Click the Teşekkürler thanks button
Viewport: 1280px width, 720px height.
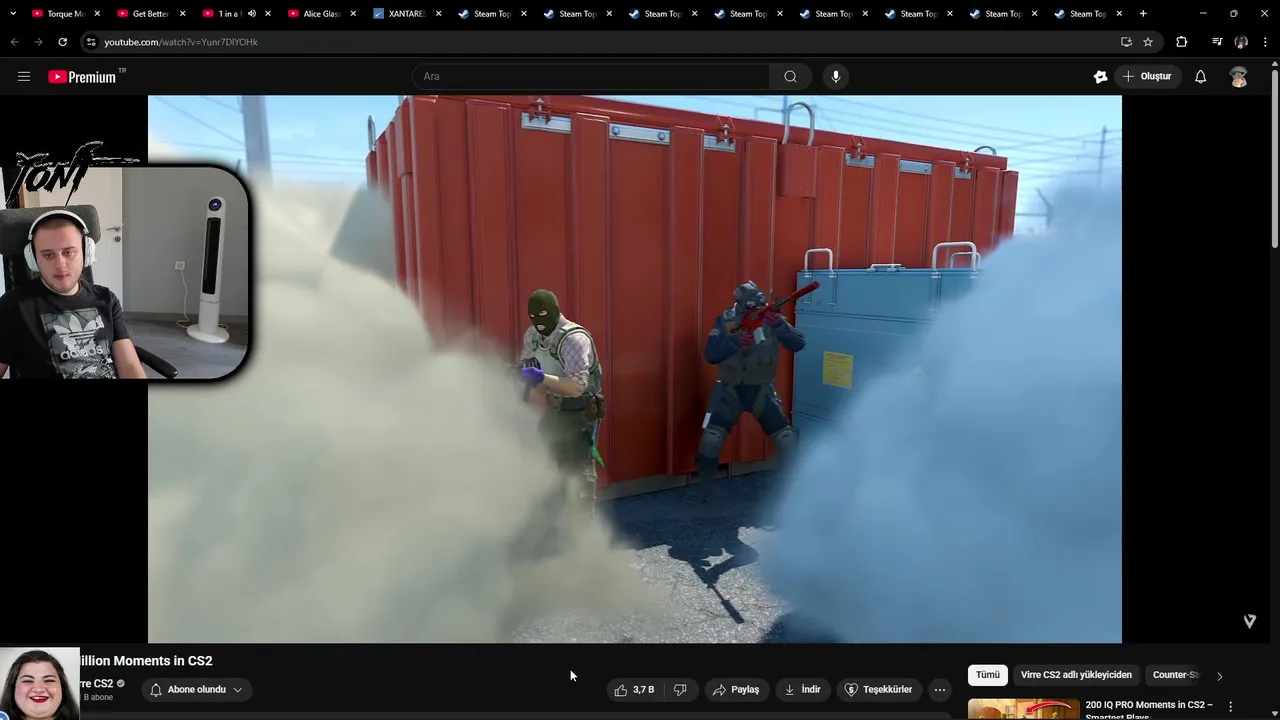tap(879, 689)
